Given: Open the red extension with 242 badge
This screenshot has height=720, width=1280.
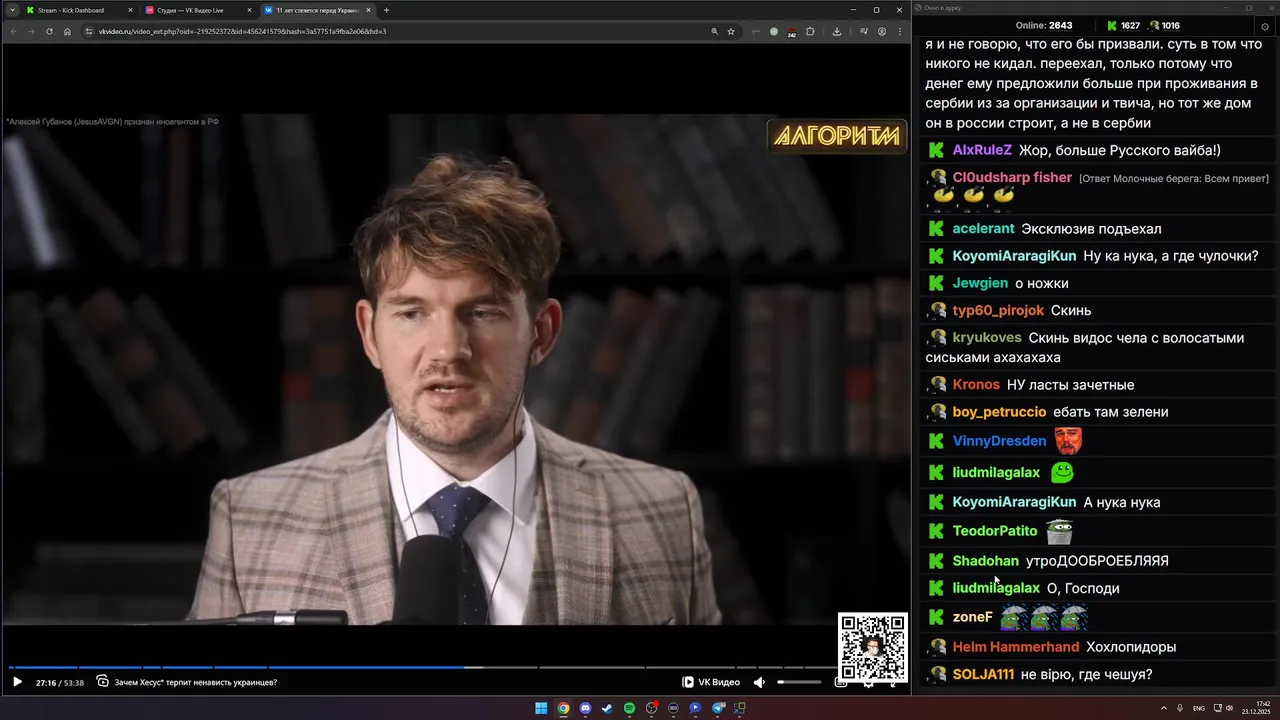Looking at the screenshot, I should [x=792, y=32].
